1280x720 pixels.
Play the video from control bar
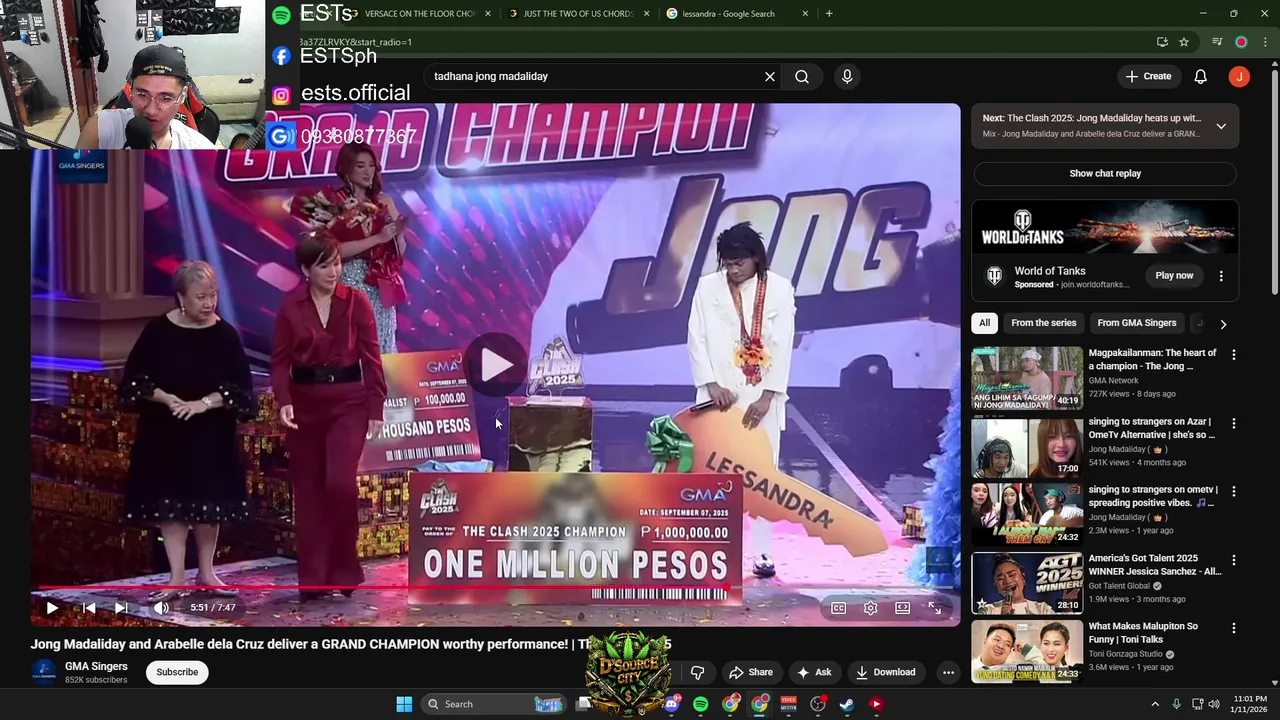[x=52, y=607]
